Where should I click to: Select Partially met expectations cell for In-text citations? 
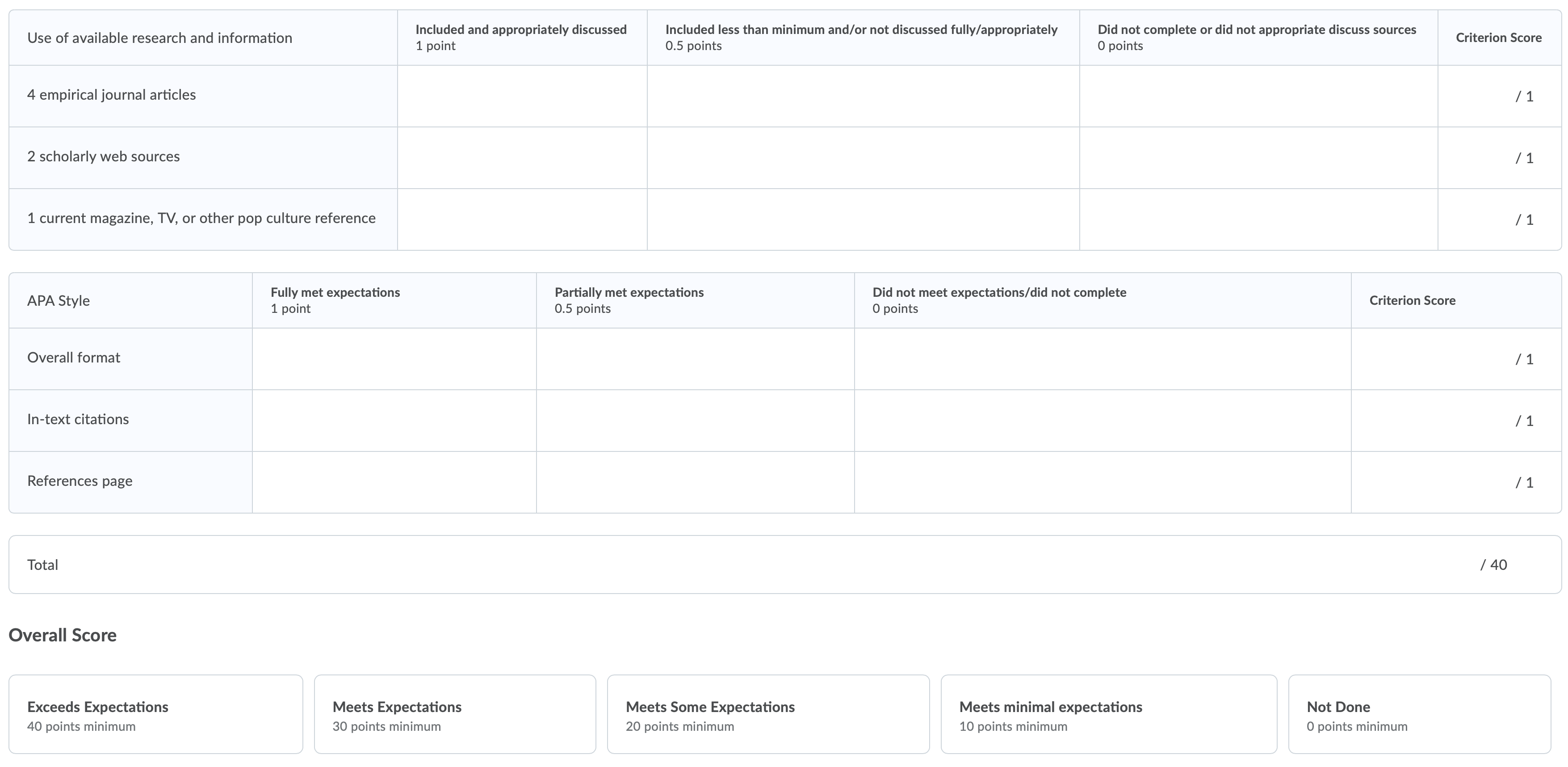tap(695, 420)
